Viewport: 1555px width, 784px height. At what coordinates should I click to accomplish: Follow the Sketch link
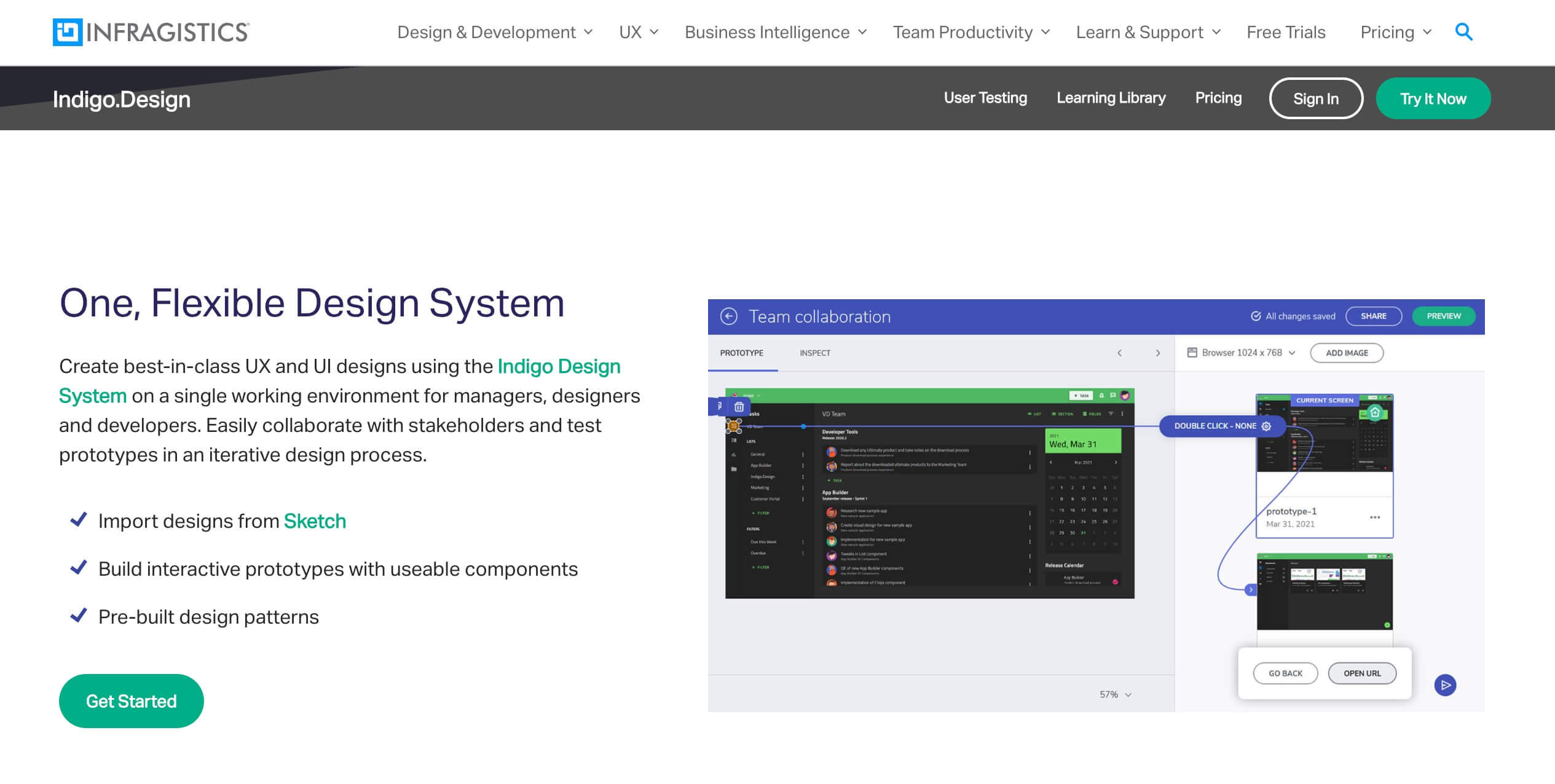(315, 521)
